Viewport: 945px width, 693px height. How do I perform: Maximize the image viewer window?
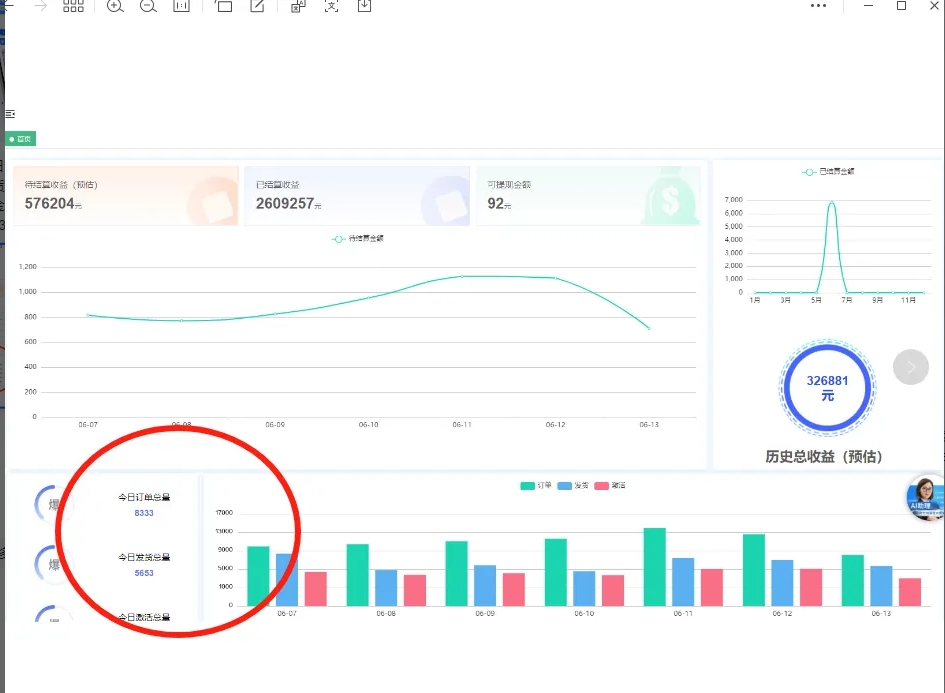click(x=902, y=6)
